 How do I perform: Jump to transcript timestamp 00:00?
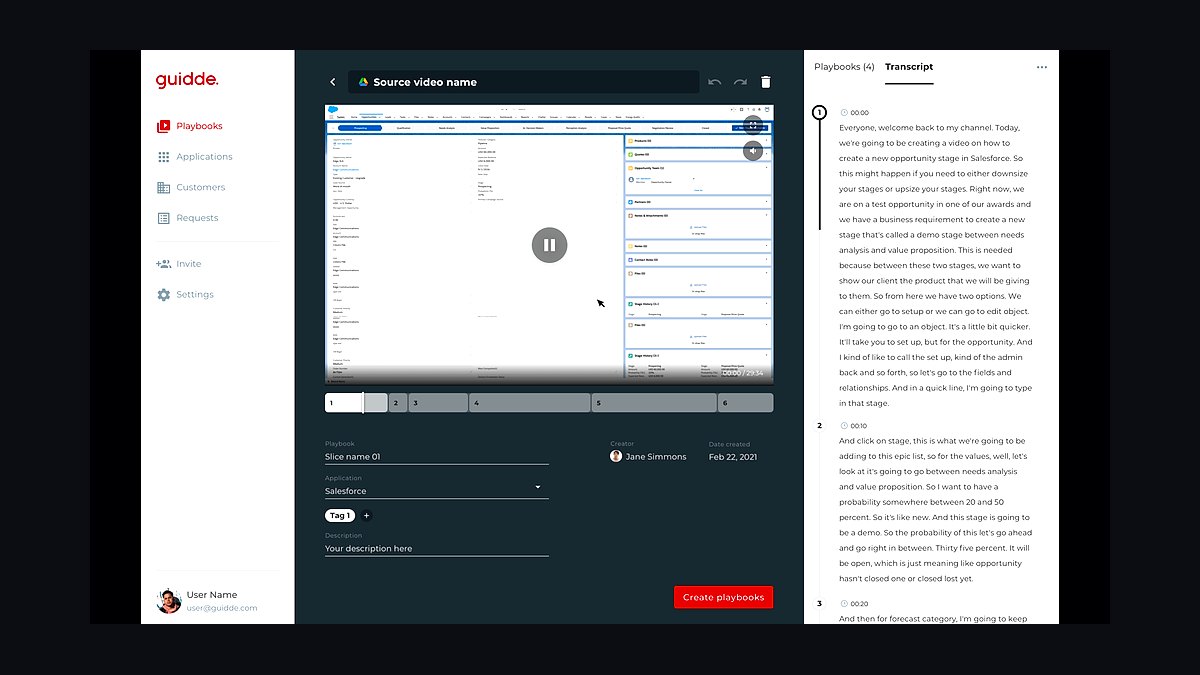coord(855,113)
